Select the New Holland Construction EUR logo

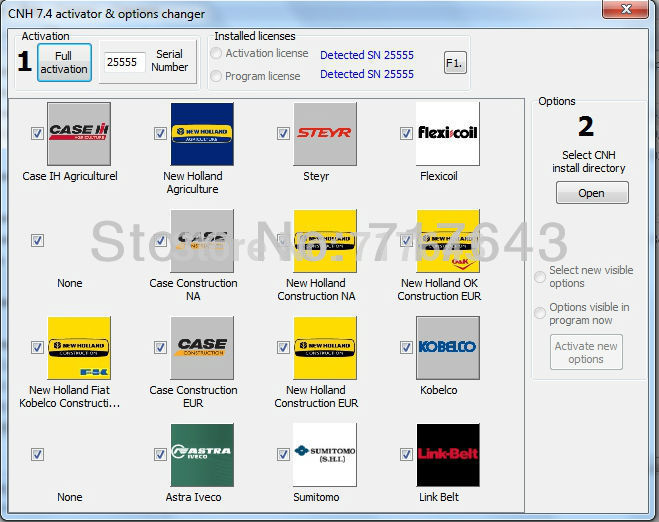(325, 348)
